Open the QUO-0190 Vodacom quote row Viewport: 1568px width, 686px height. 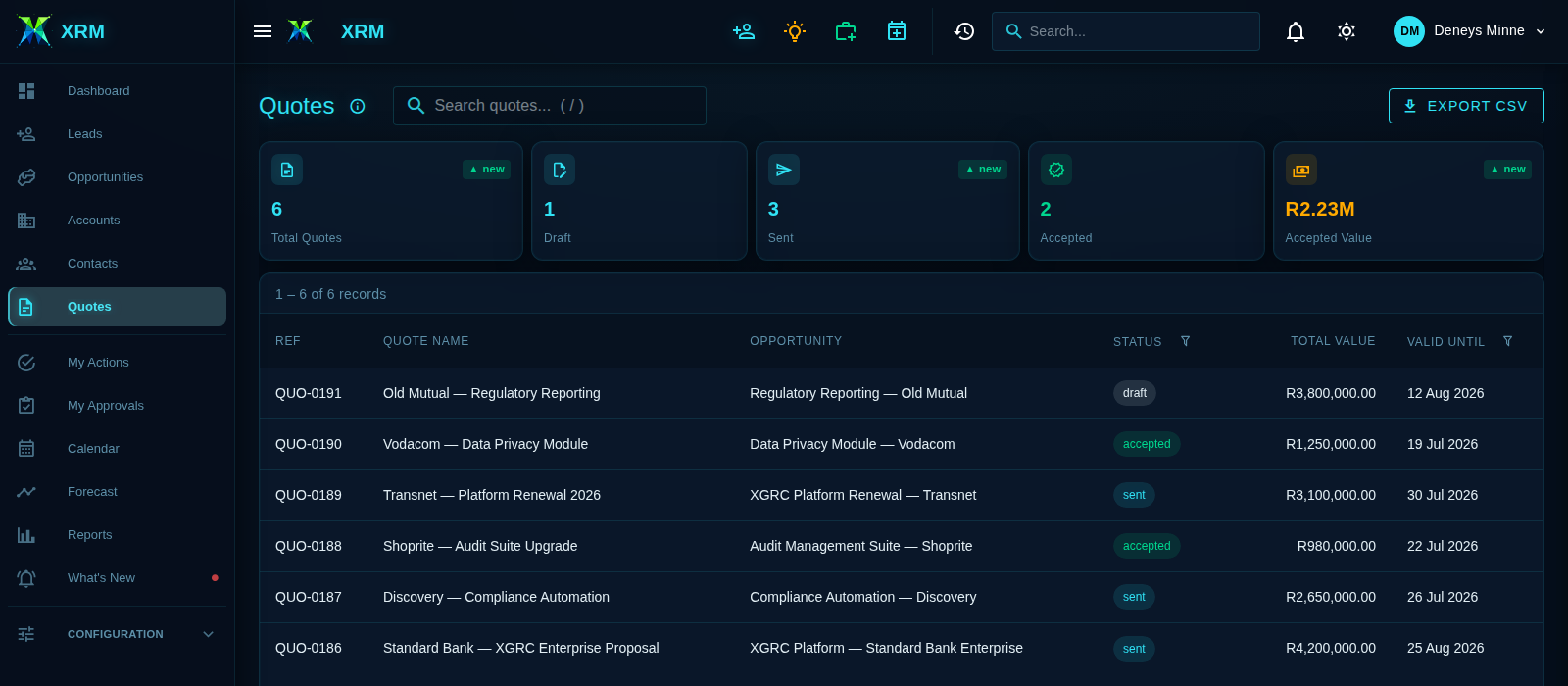click(x=902, y=444)
